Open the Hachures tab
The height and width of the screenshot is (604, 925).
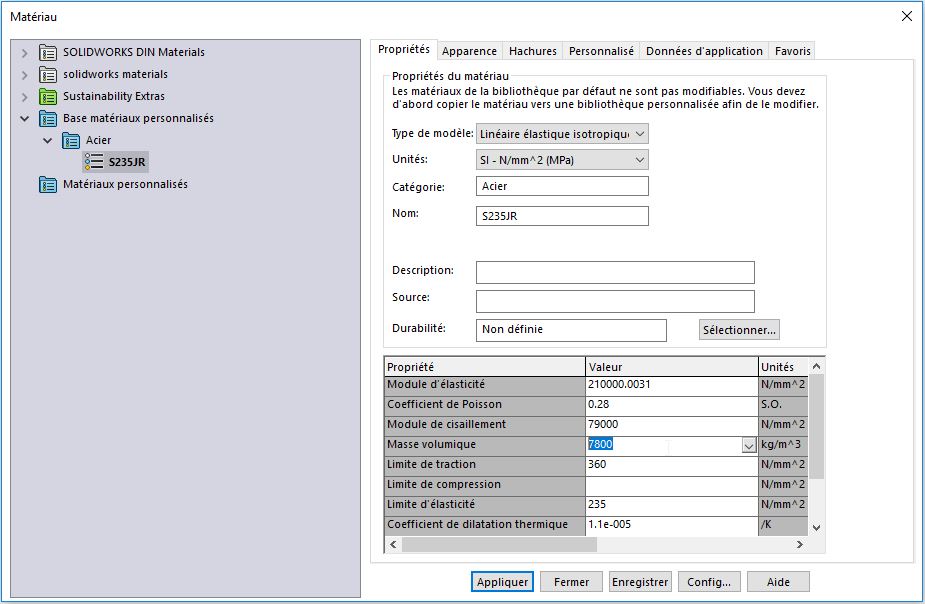(x=532, y=51)
